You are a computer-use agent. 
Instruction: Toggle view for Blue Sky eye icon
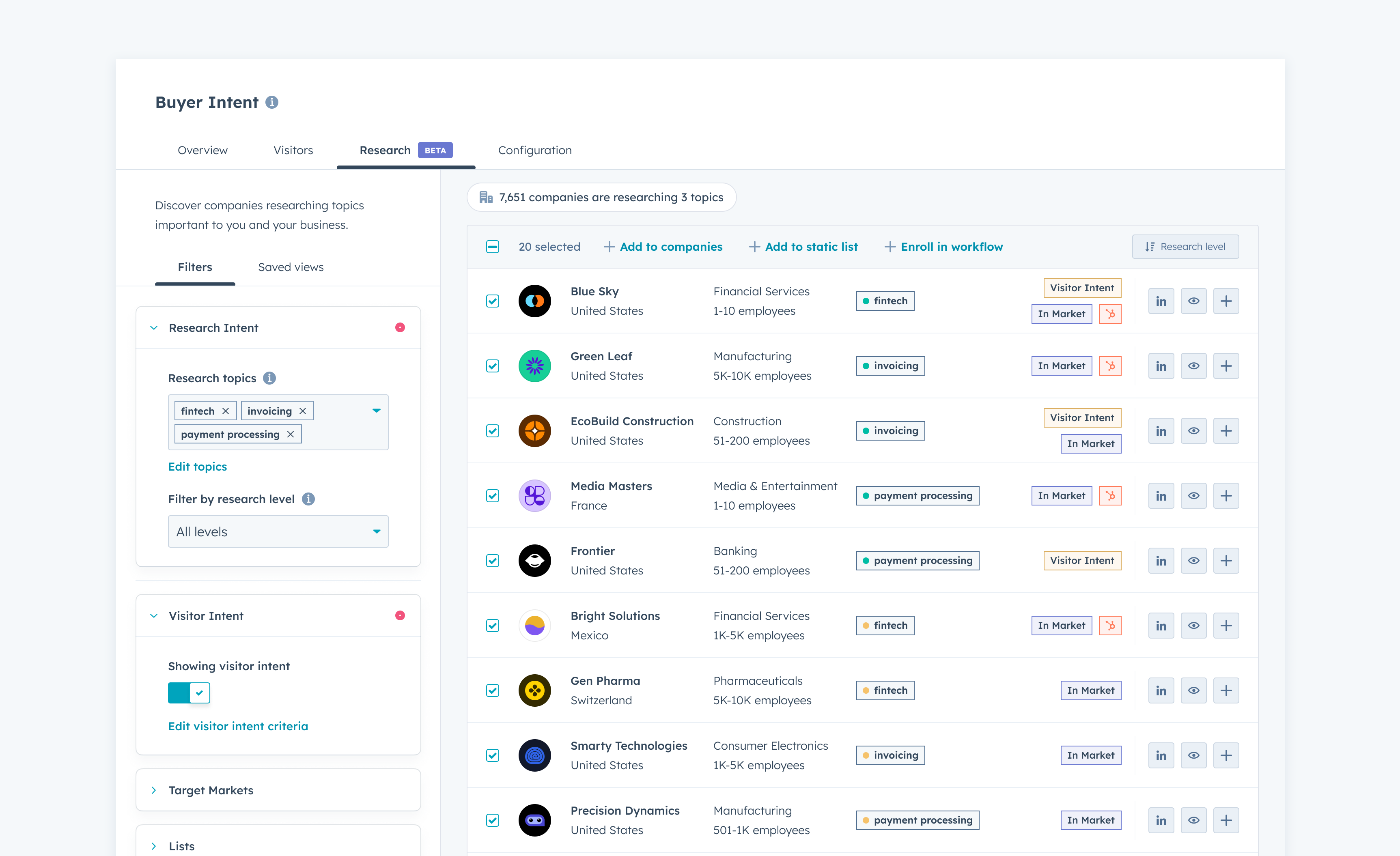click(1193, 301)
